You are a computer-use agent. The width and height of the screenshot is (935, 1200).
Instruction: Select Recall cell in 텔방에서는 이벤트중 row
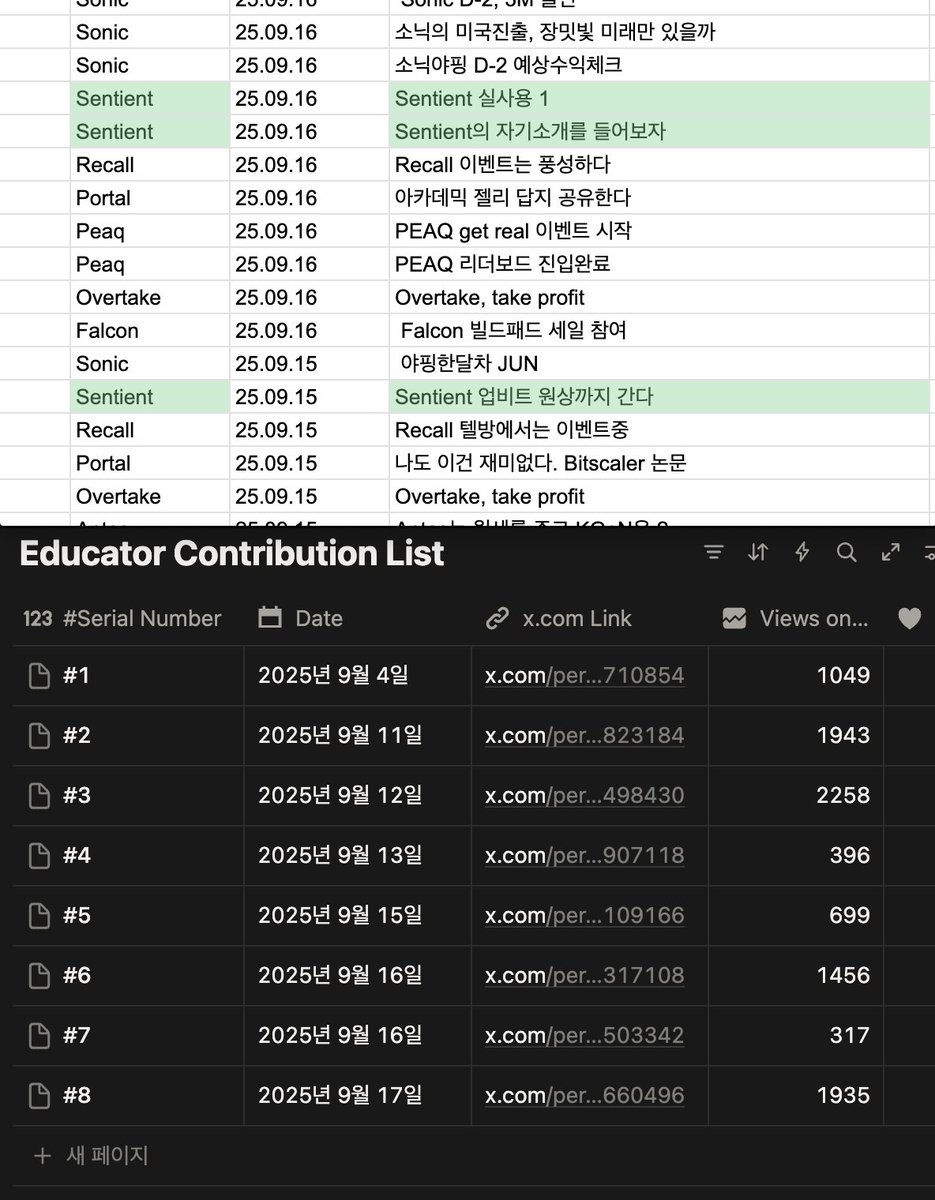point(150,430)
